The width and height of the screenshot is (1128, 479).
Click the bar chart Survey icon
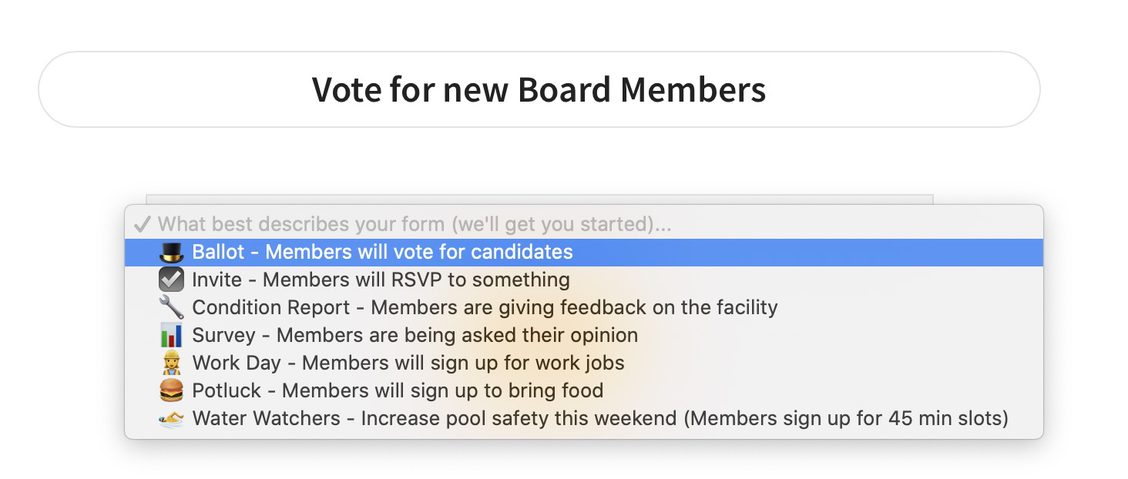[171, 335]
